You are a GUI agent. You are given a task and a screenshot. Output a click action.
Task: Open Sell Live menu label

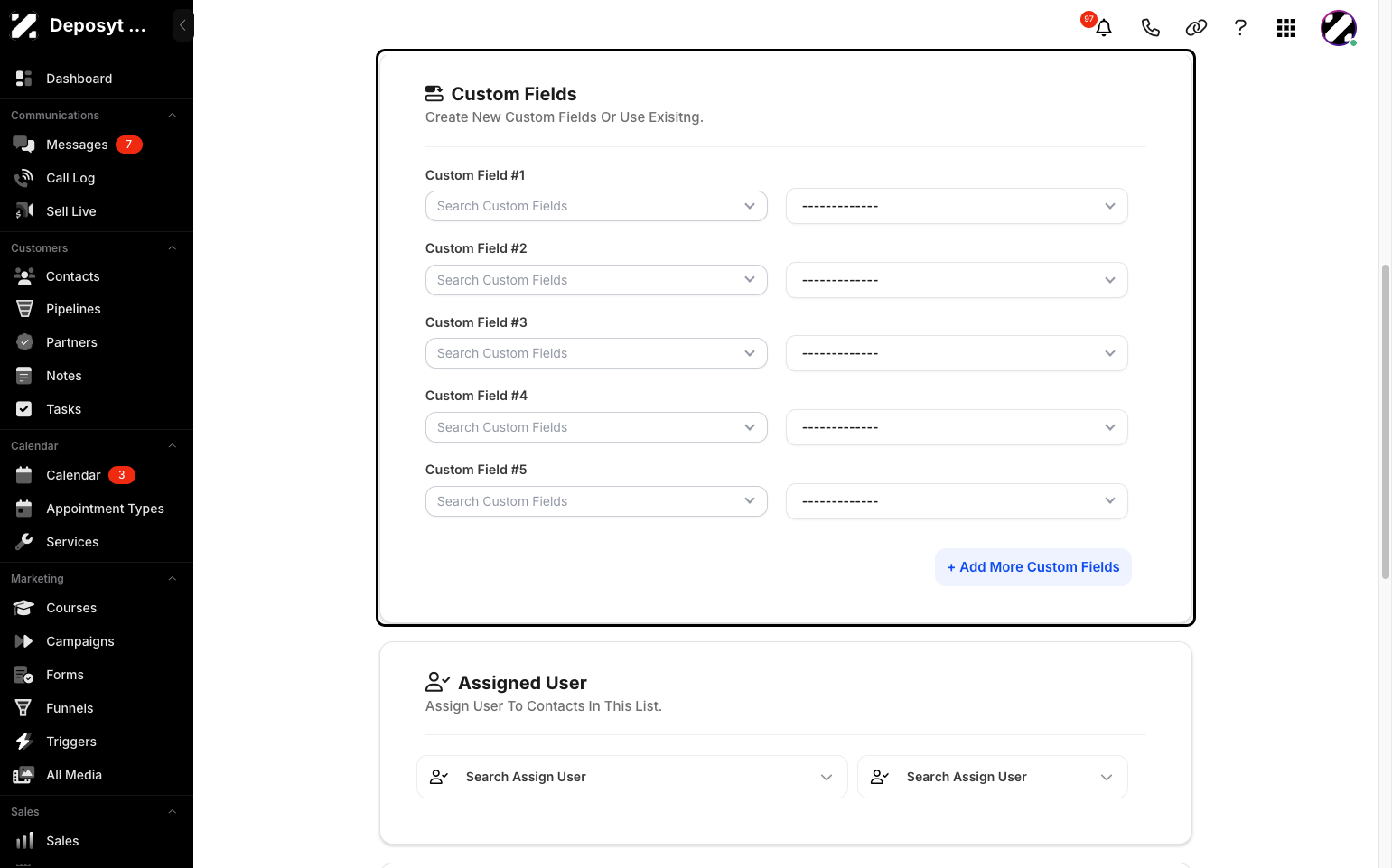click(71, 211)
